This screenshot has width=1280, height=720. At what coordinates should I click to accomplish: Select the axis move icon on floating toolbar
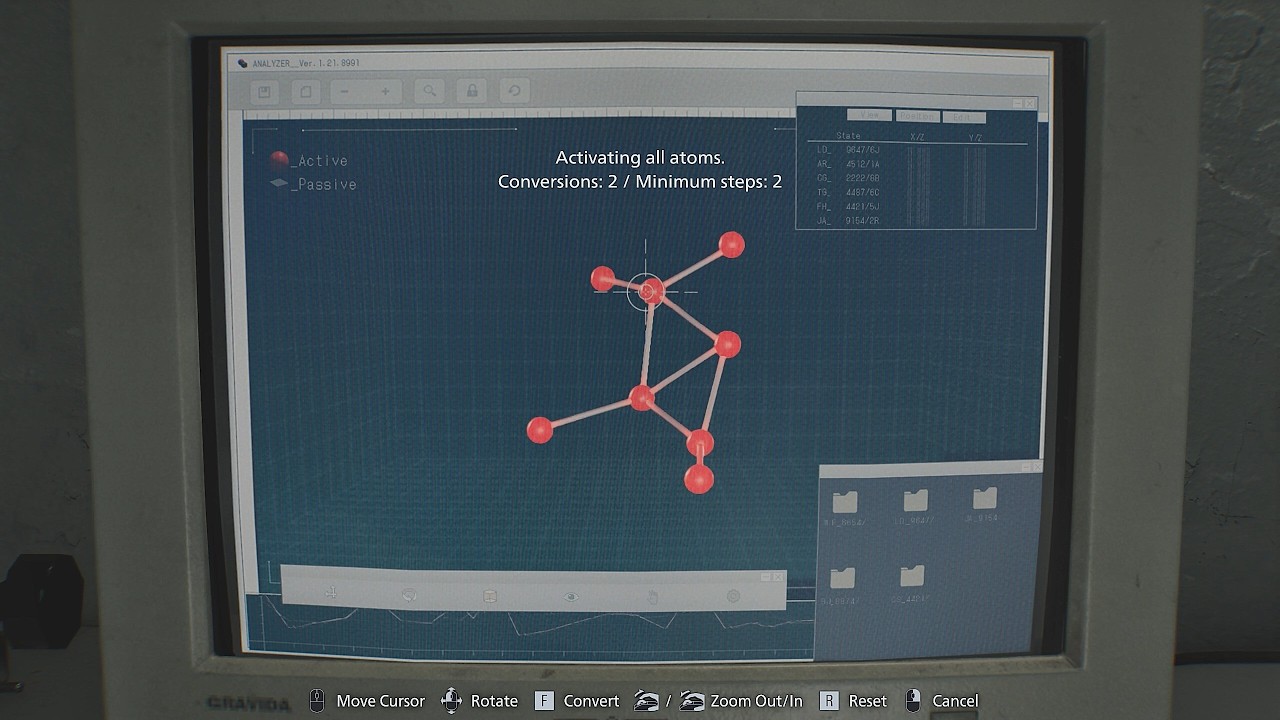(330, 595)
